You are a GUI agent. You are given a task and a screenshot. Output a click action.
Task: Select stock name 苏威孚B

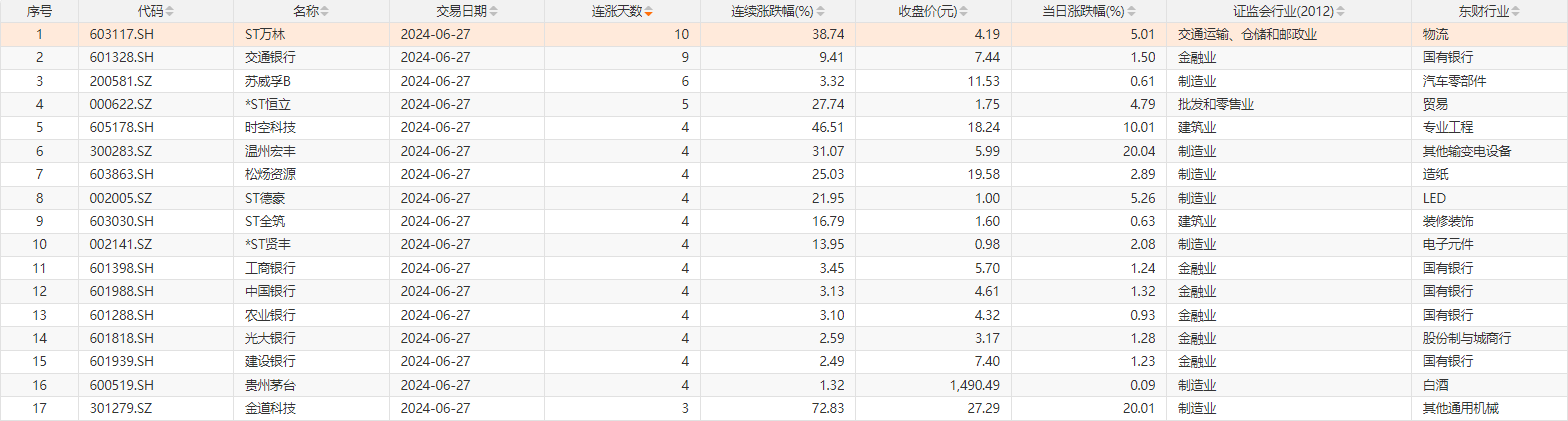click(267, 80)
